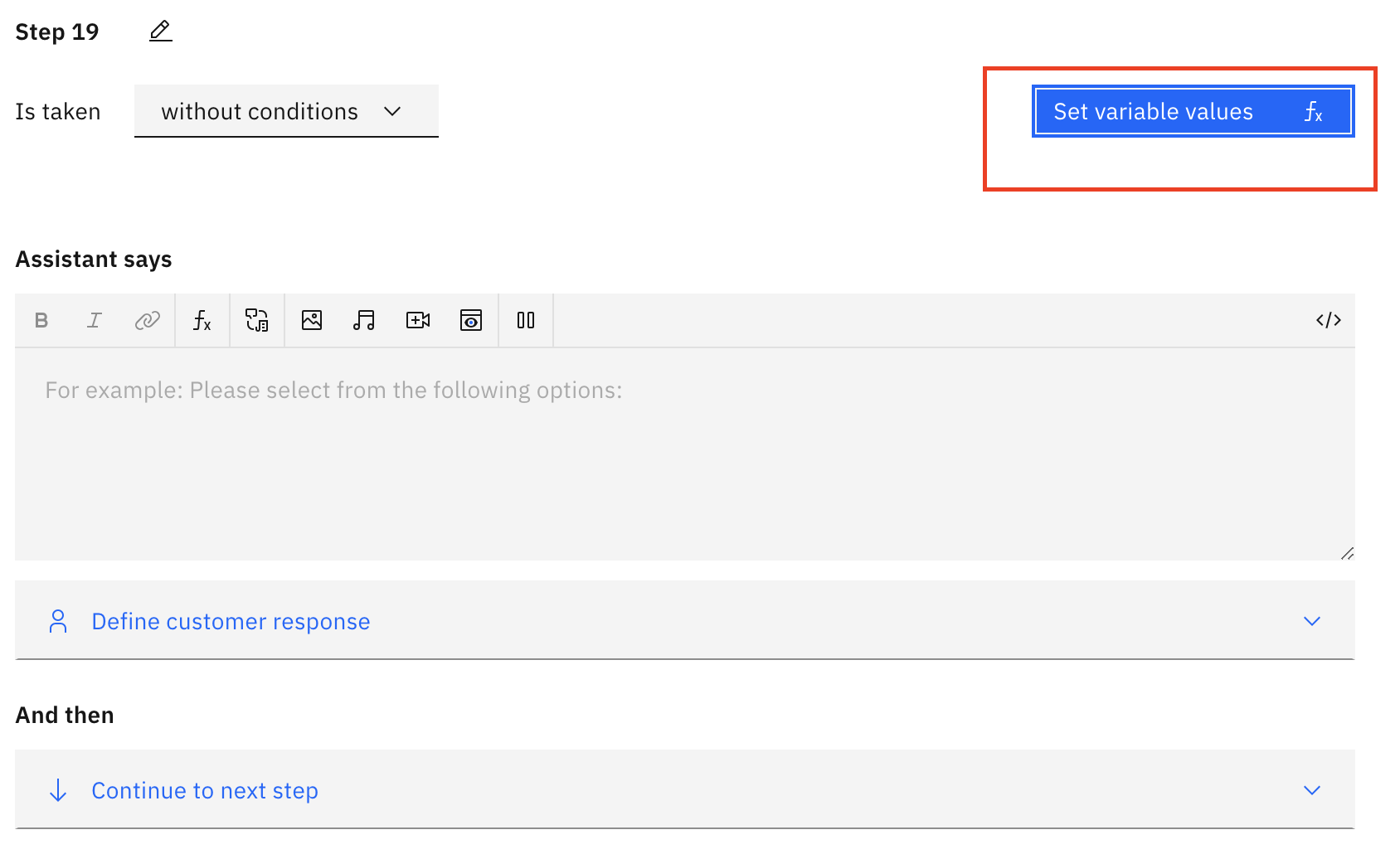Click the text area resize handle
Image resolution: width=1400 pixels, height=859 pixels.
(1347, 553)
